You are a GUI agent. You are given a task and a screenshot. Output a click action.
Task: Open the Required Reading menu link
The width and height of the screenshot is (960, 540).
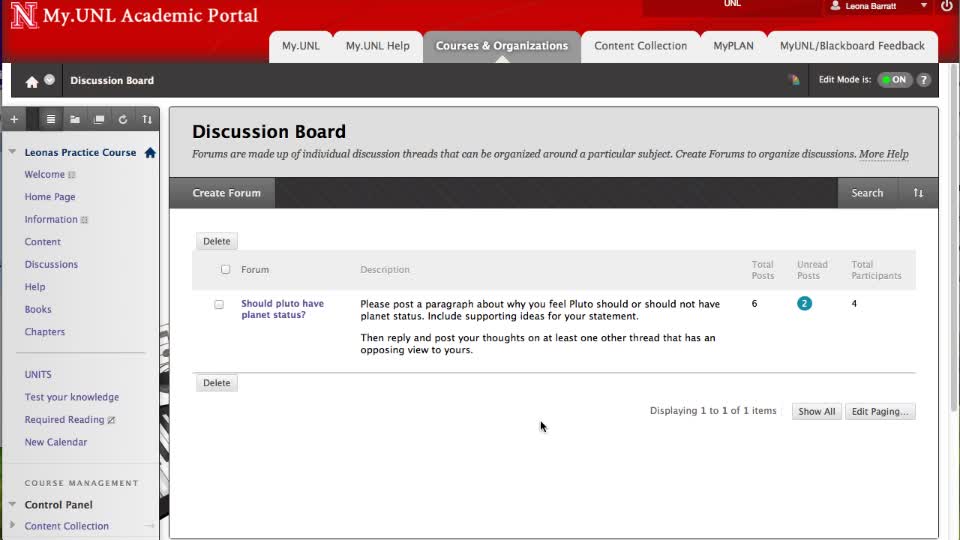point(64,420)
